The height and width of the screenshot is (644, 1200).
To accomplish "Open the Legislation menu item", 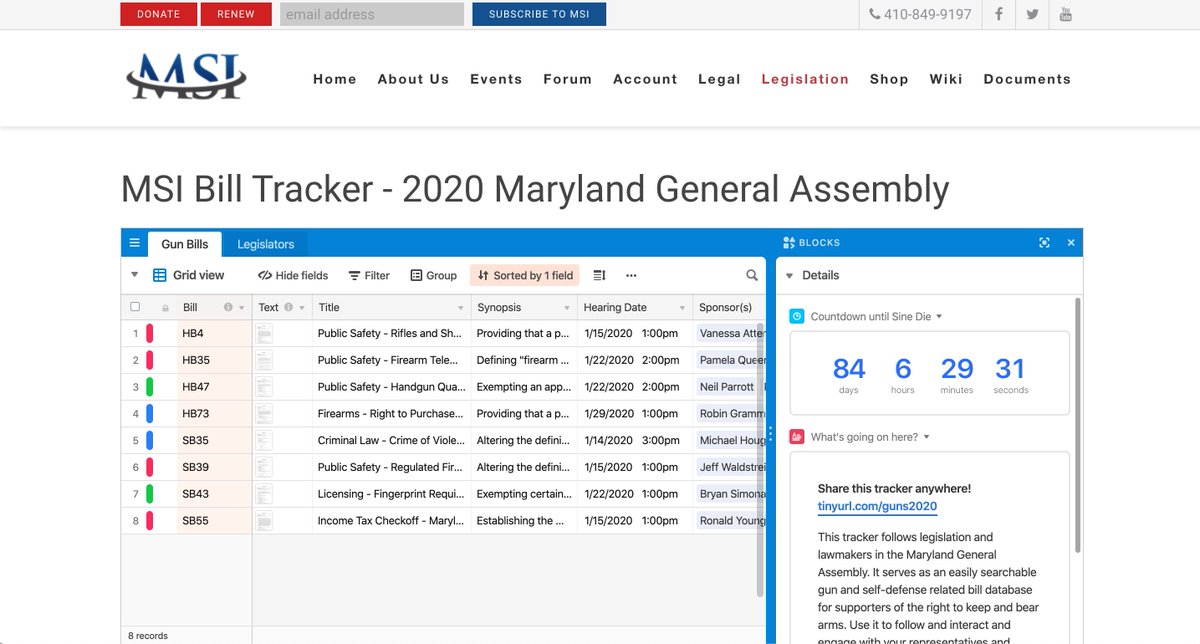I will coord(805,79).
